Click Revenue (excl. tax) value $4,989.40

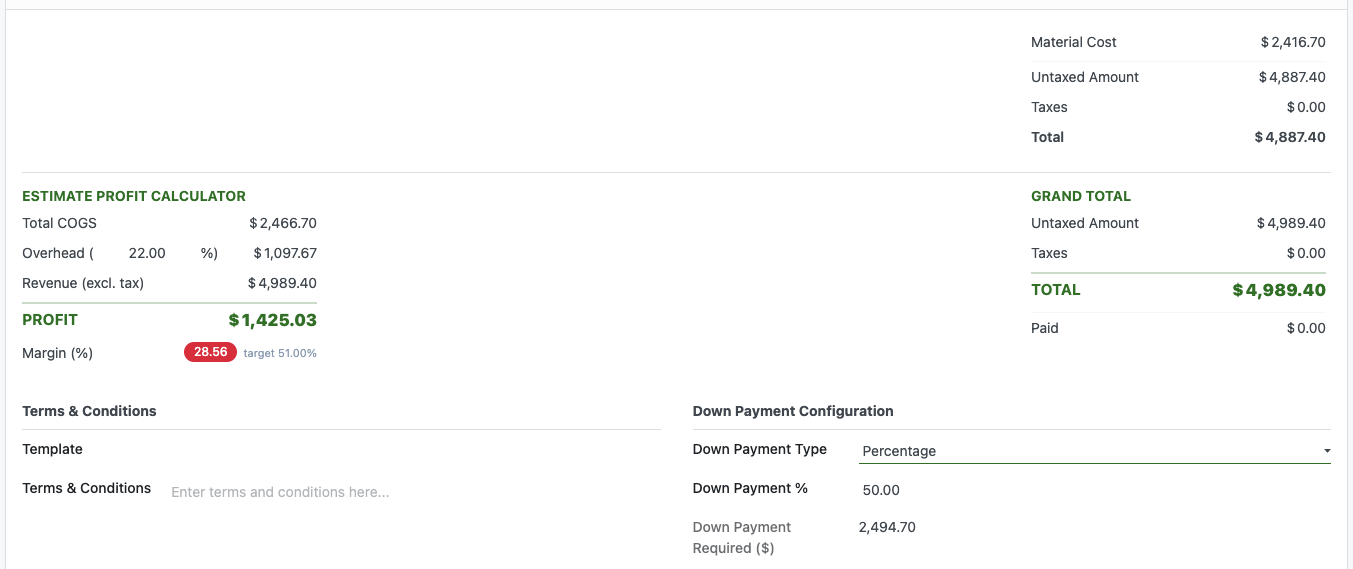pos(282,283)
